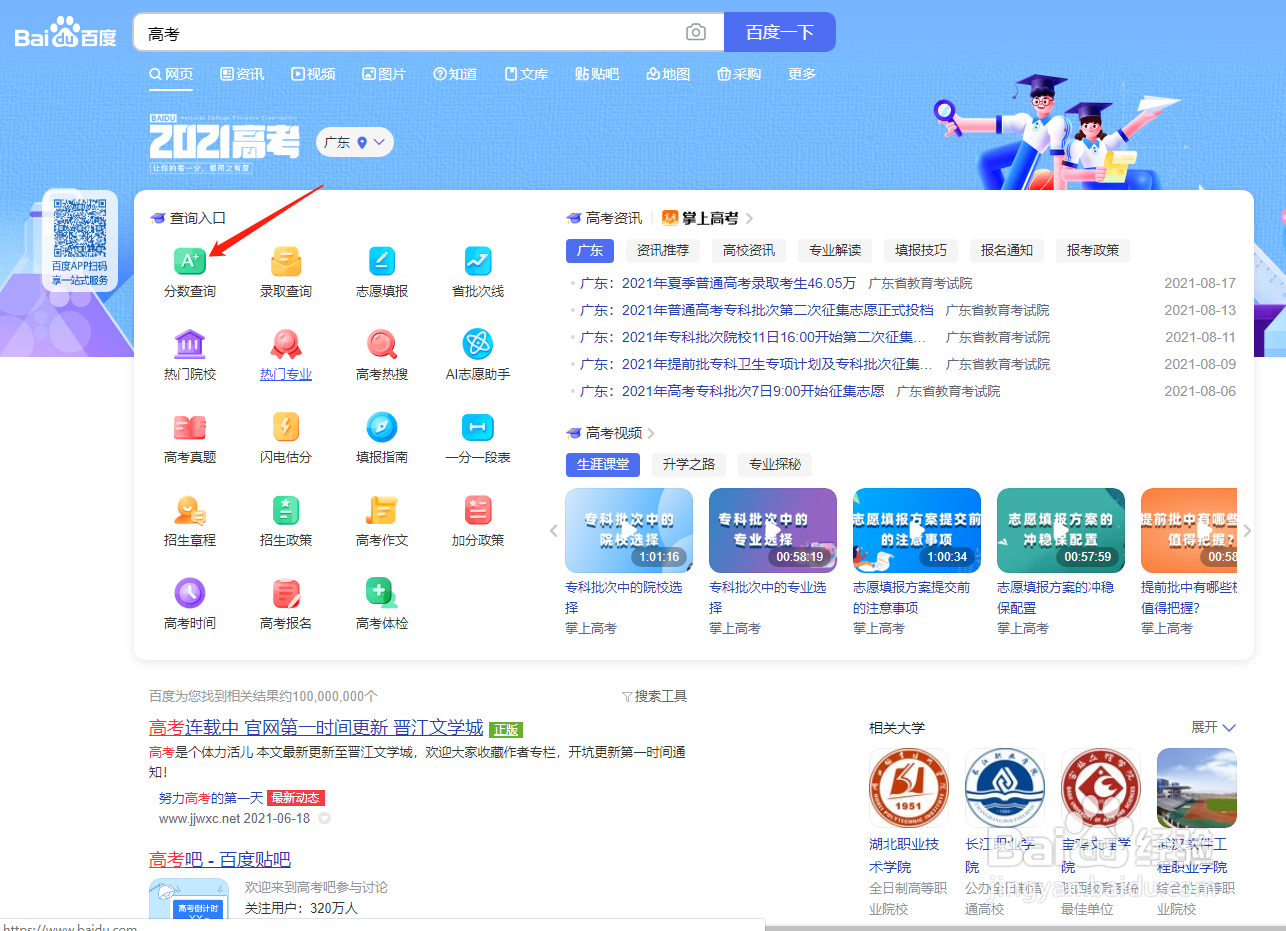
Task: Open the 高考时间 clock icon
Action: coord(190,593)
